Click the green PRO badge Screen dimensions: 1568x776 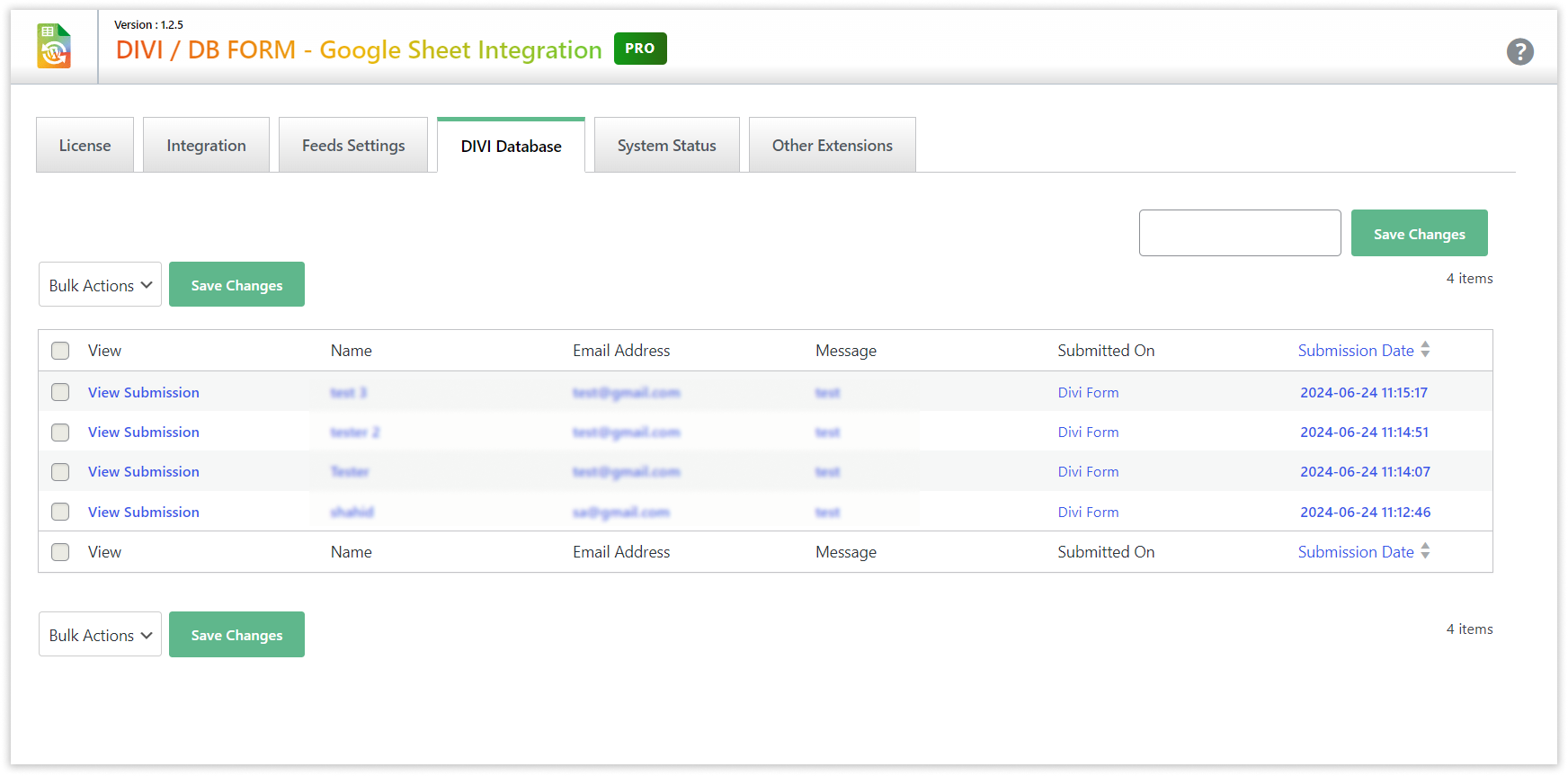(639, 49)
